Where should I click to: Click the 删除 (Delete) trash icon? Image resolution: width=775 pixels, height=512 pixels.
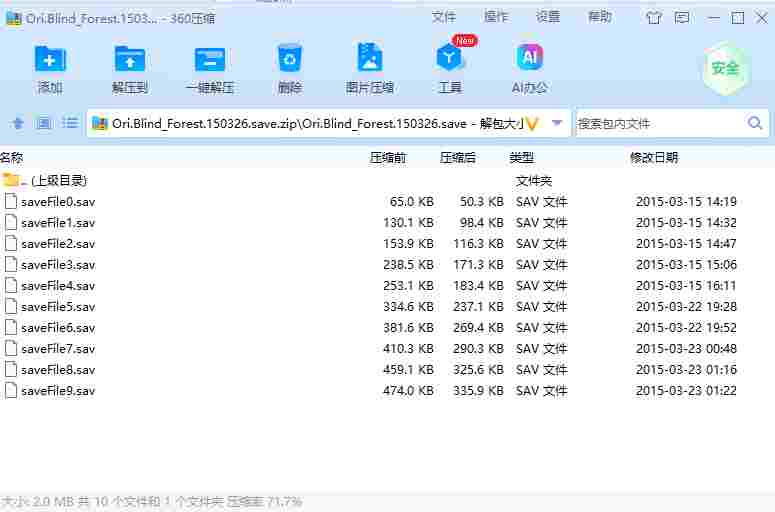290,59
